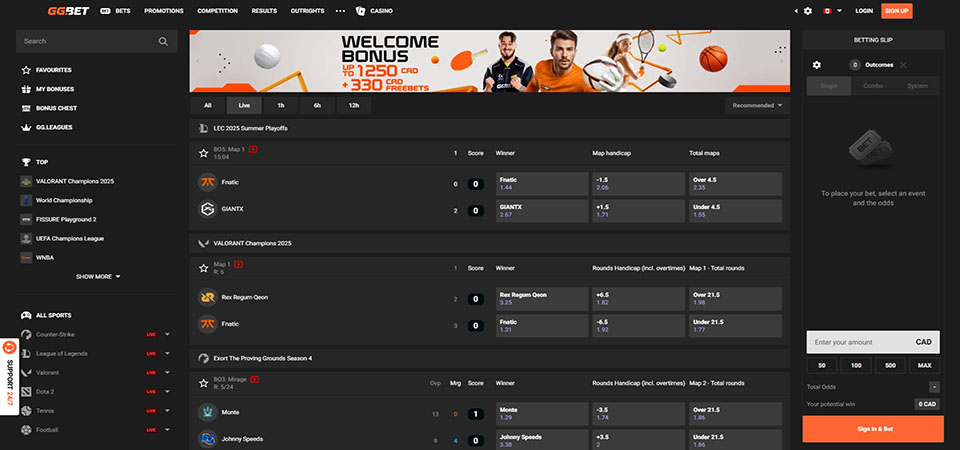Open the Casino cards icon

360,10
